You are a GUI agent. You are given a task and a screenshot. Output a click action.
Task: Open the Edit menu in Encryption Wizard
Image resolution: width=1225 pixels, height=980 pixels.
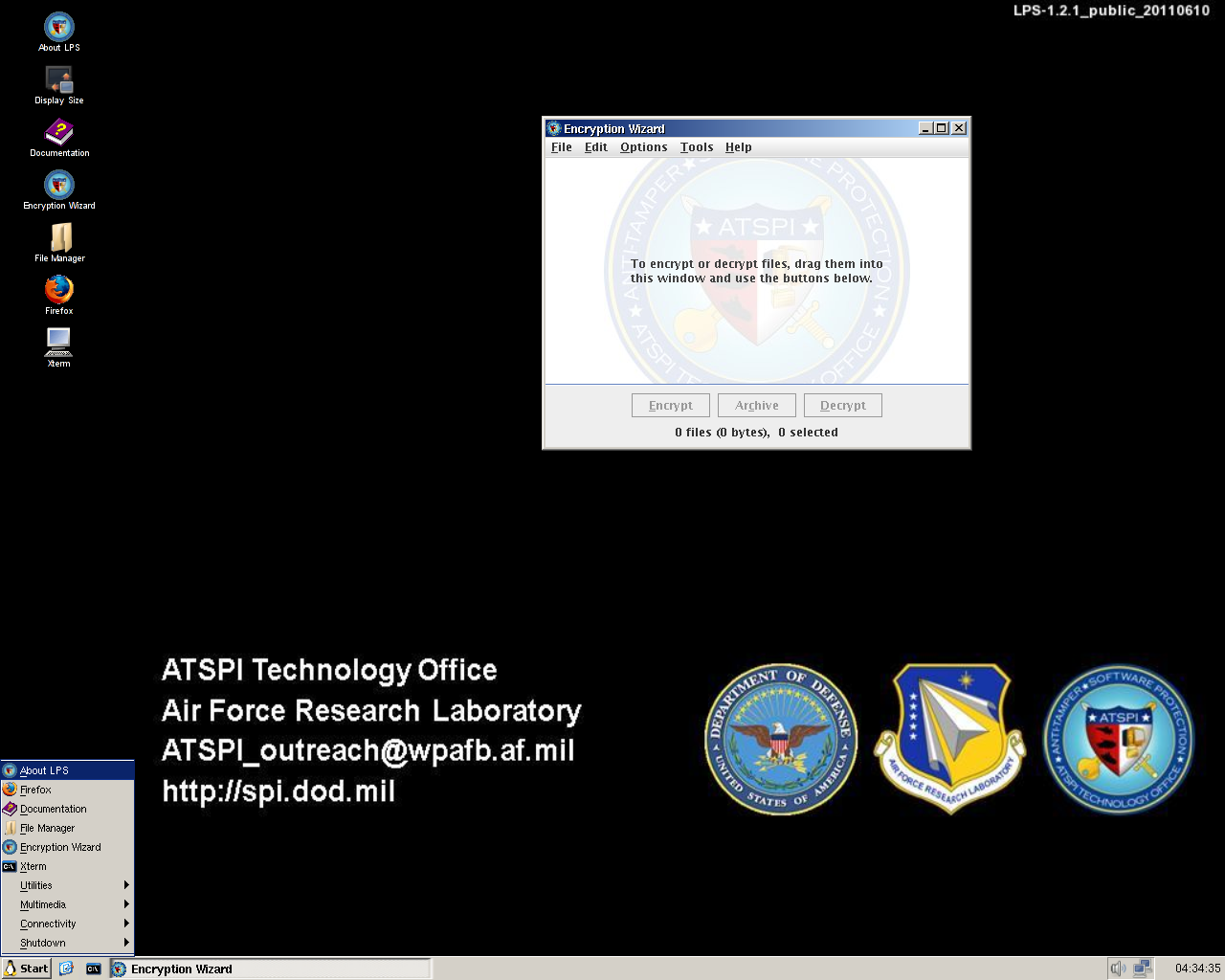(596, 147)
